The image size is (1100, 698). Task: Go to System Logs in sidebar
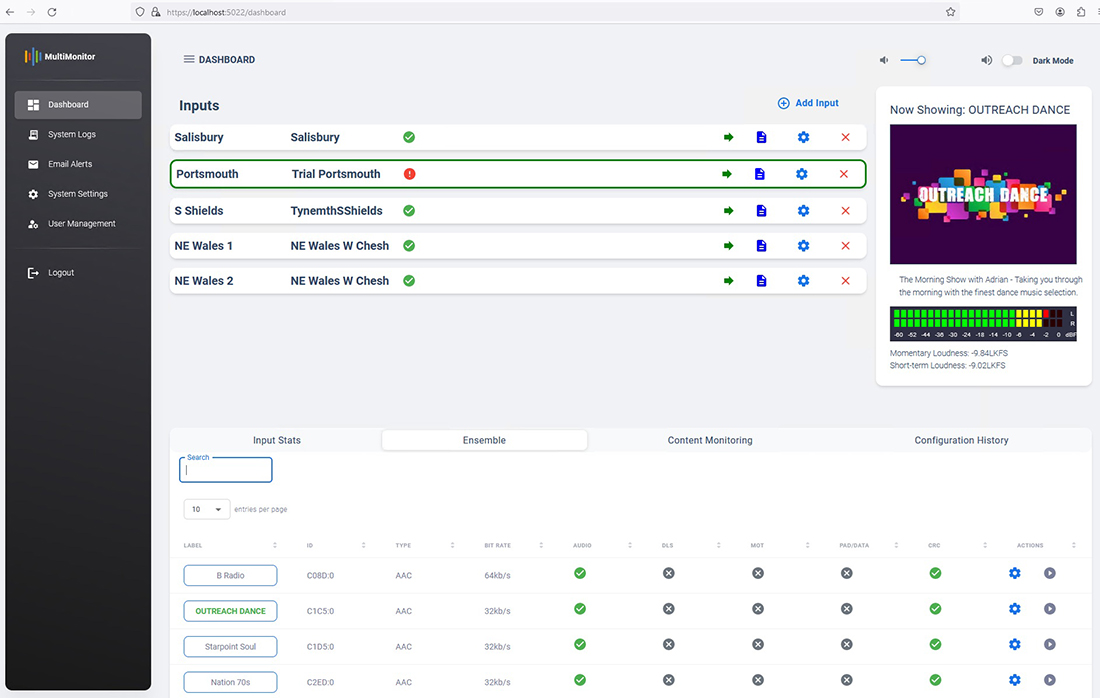coord(72,134)
